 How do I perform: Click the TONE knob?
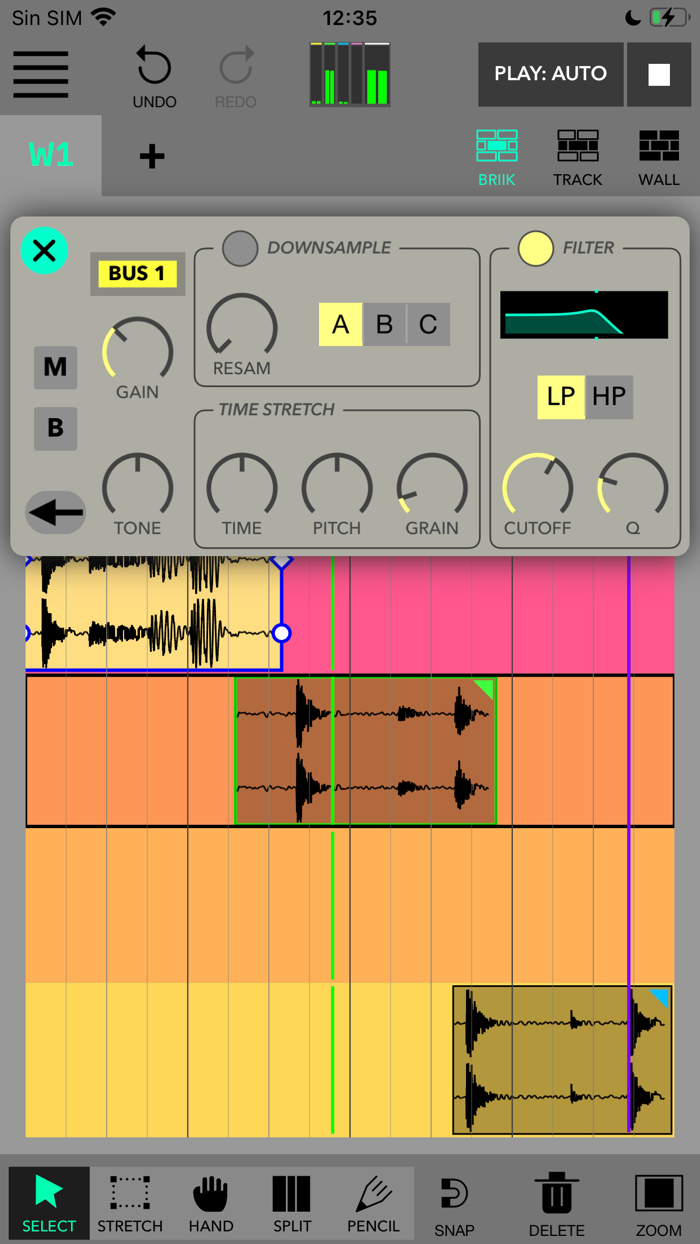[x=138, y=487]
